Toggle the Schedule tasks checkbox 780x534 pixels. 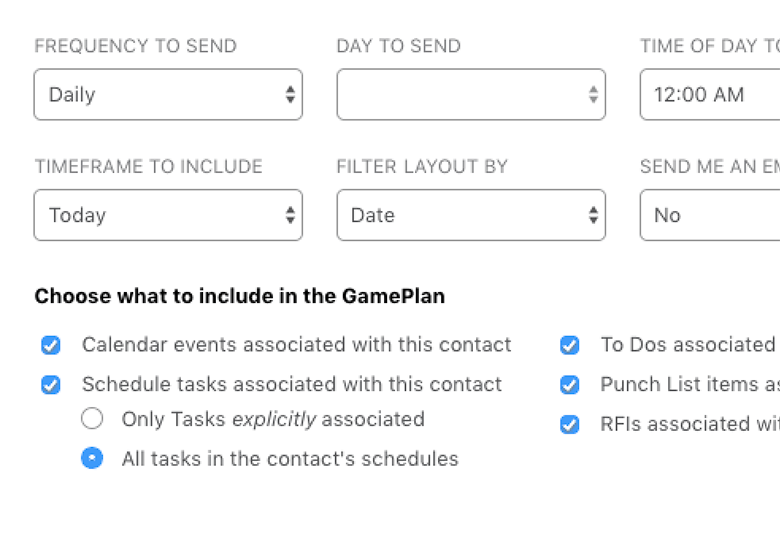click(51, 385)
